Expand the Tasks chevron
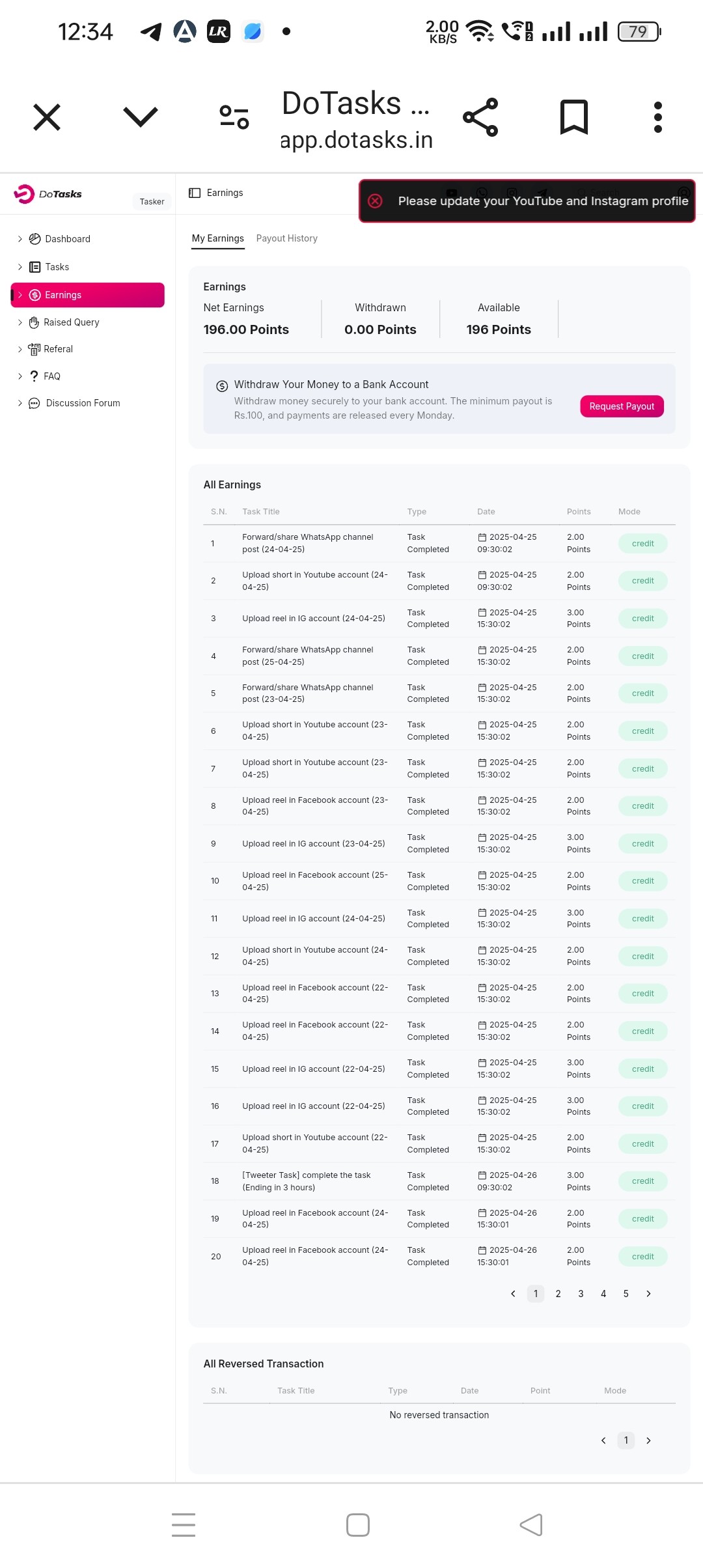 pos(20,267)
